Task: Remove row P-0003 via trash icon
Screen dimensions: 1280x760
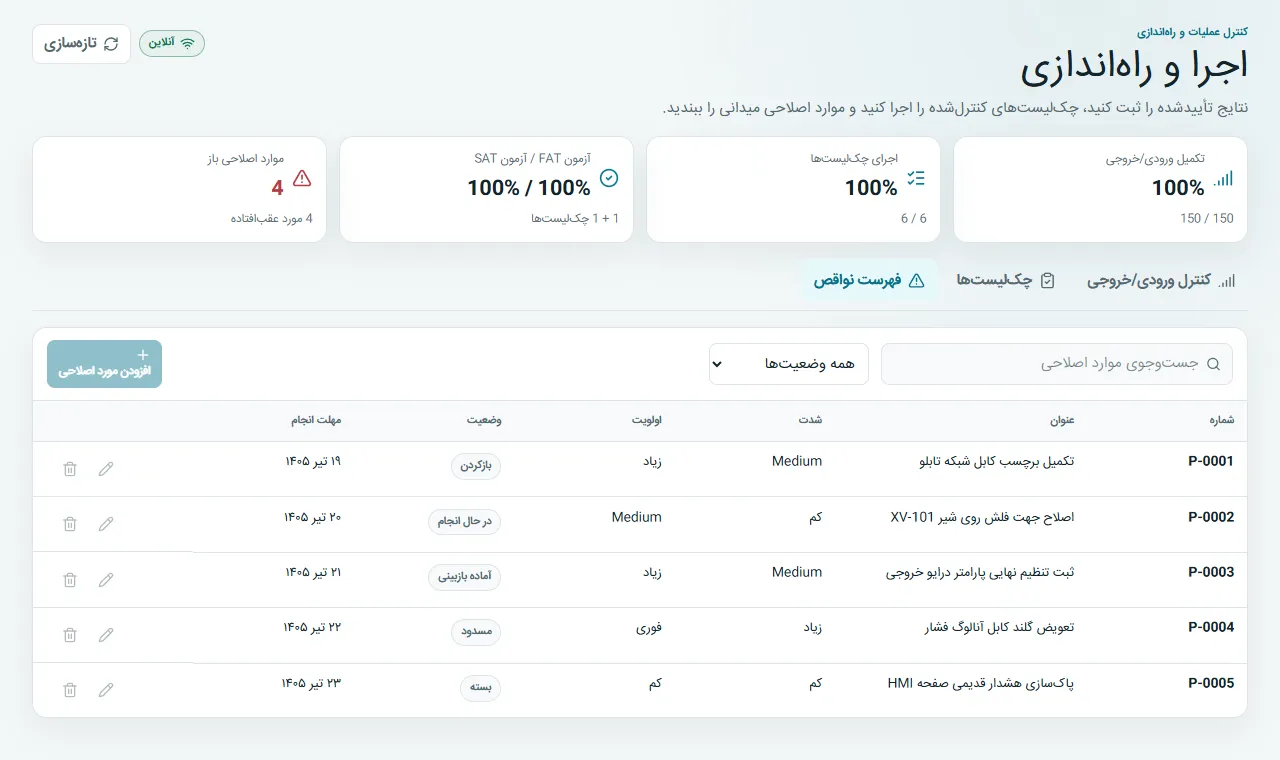Action: pos(70,580)
